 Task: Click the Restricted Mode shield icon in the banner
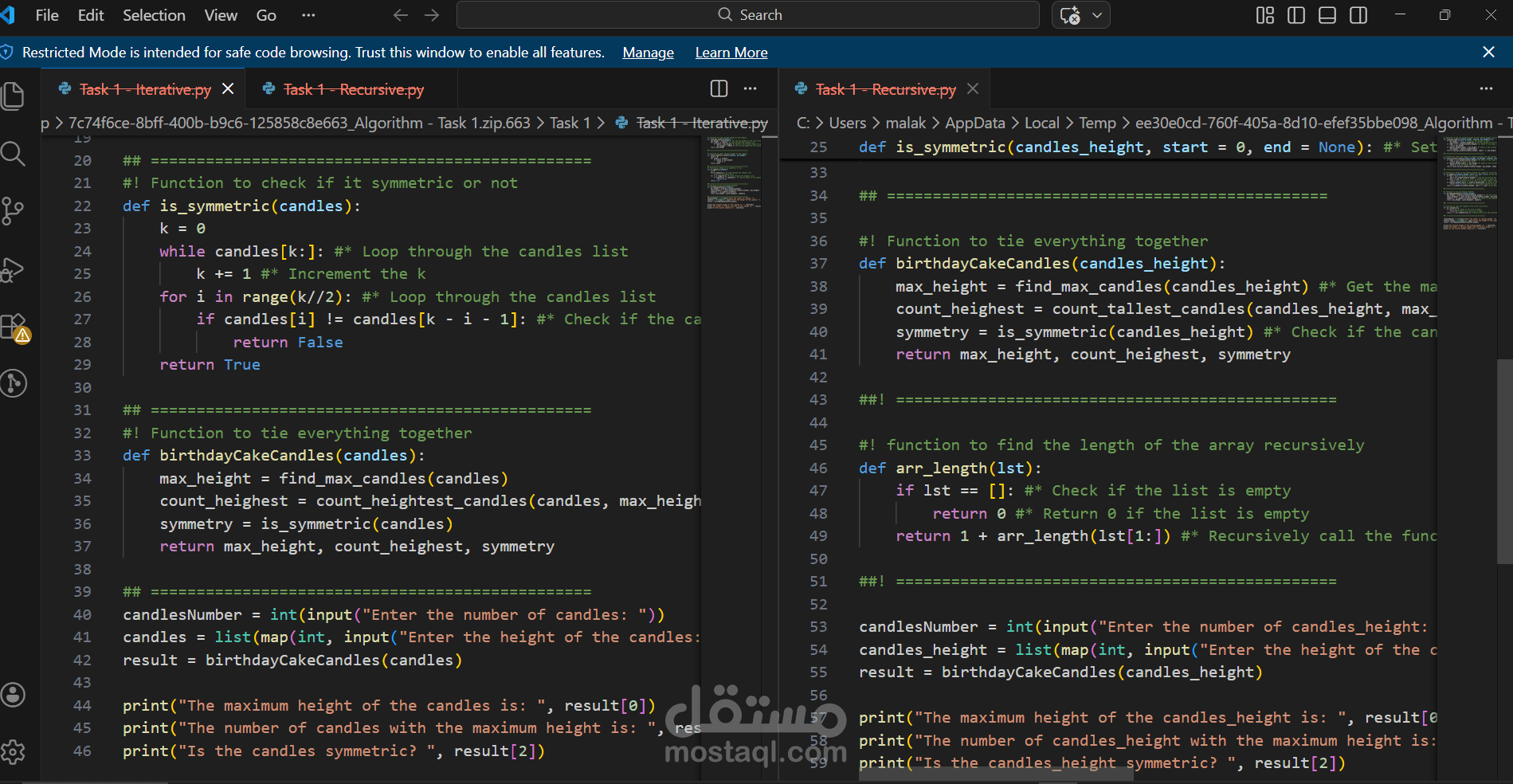[x=7, y=52]
